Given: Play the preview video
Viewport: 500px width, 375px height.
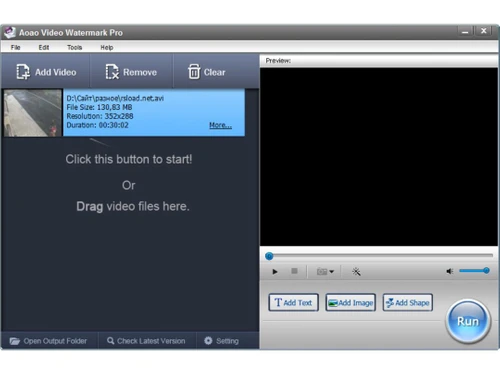Looking at the screenshot, I should 275,272.
